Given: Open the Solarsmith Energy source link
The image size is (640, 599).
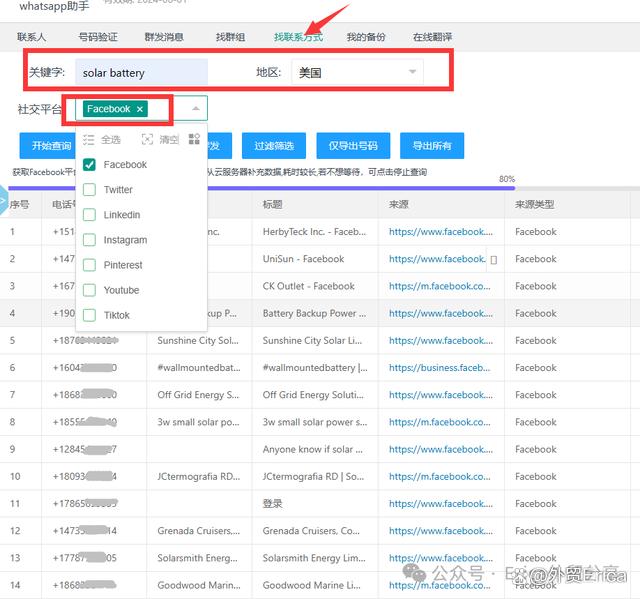Looking at the screenshot, I should 441,558.
